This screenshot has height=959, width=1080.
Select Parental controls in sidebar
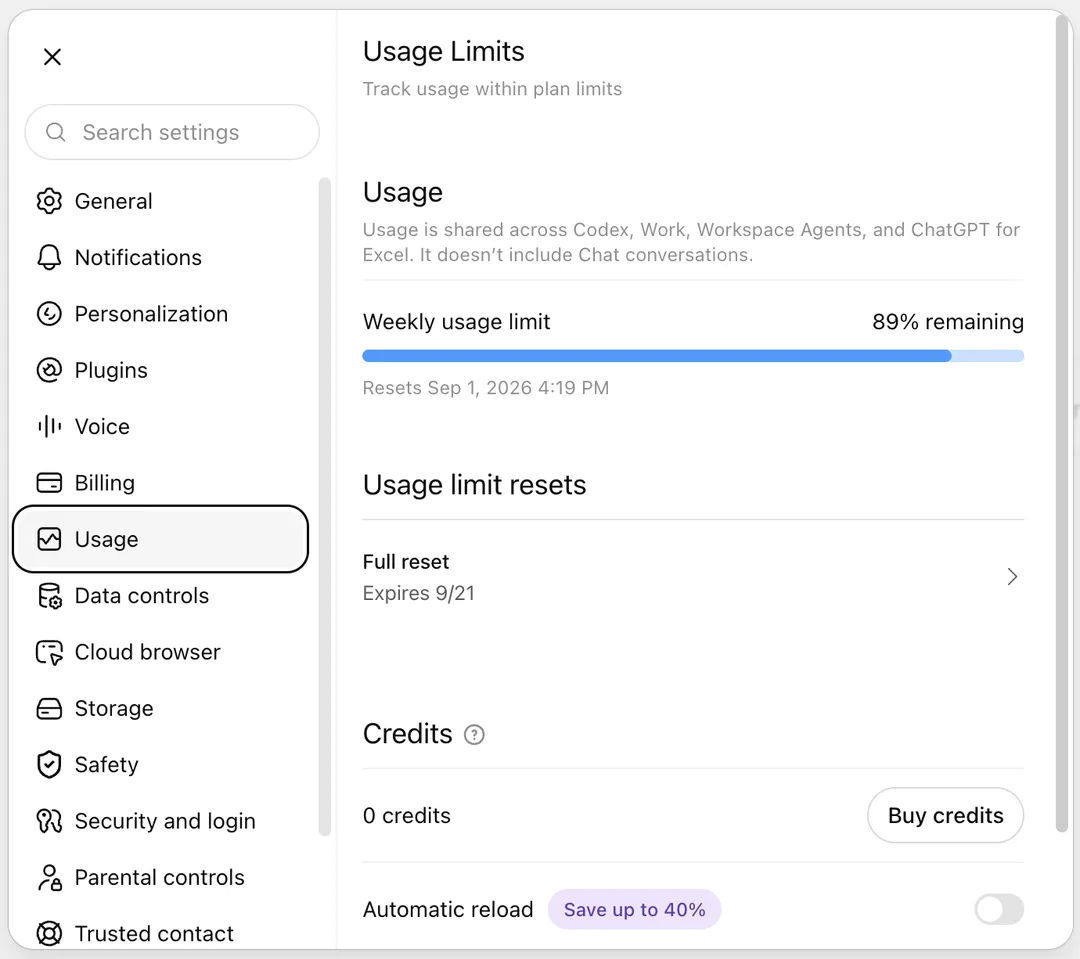160,878
